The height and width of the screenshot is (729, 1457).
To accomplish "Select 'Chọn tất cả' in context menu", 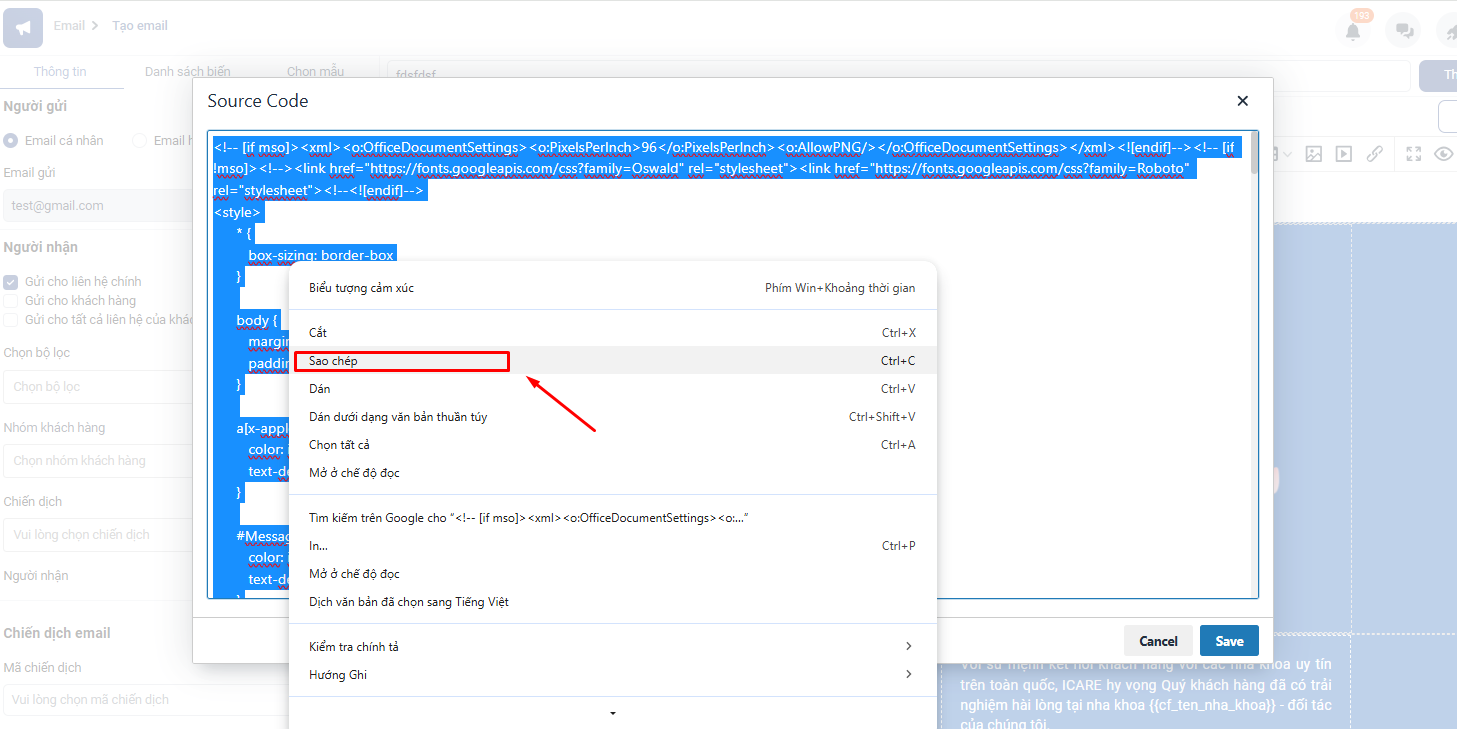I will pos(339,445).
